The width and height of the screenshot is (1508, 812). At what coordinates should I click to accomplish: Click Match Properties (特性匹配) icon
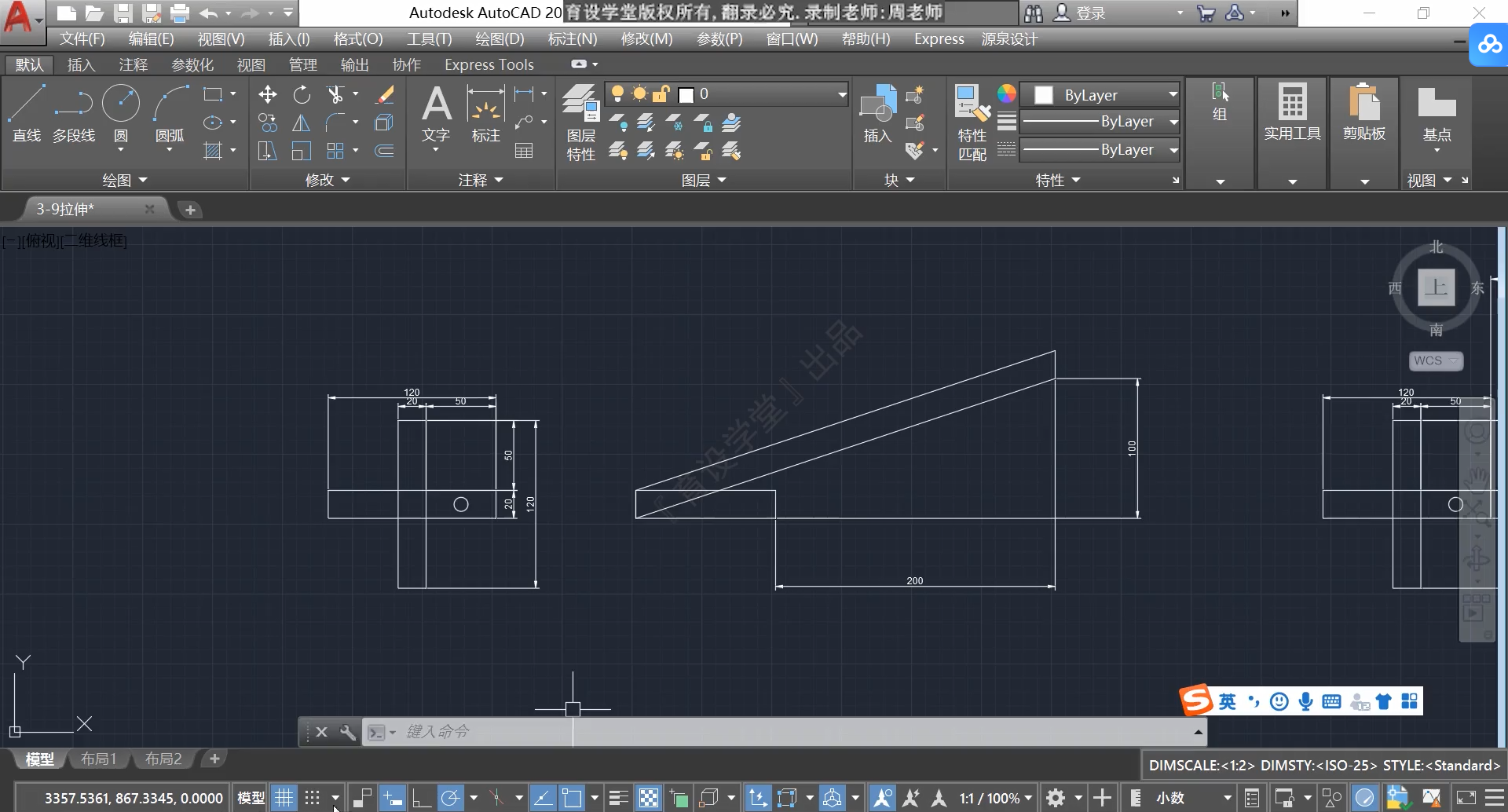[972, 123]
